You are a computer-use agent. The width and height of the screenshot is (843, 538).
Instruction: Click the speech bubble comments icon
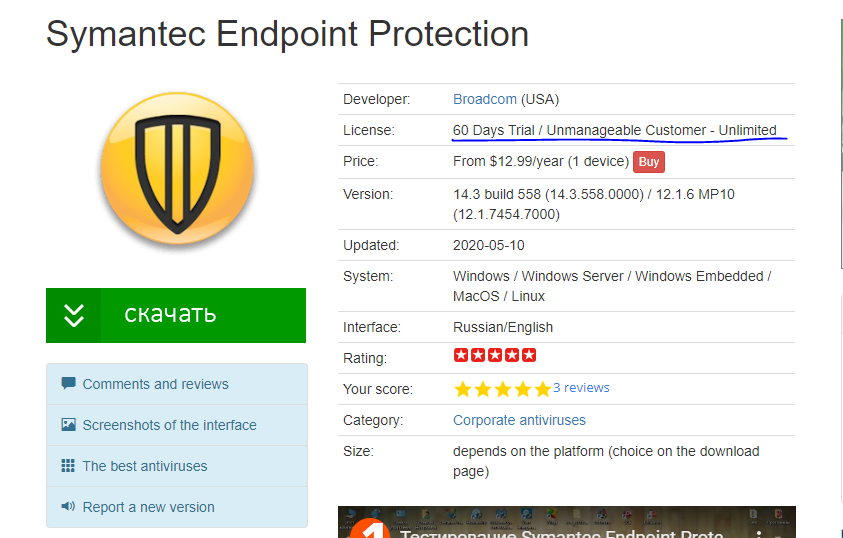point(68,384)
